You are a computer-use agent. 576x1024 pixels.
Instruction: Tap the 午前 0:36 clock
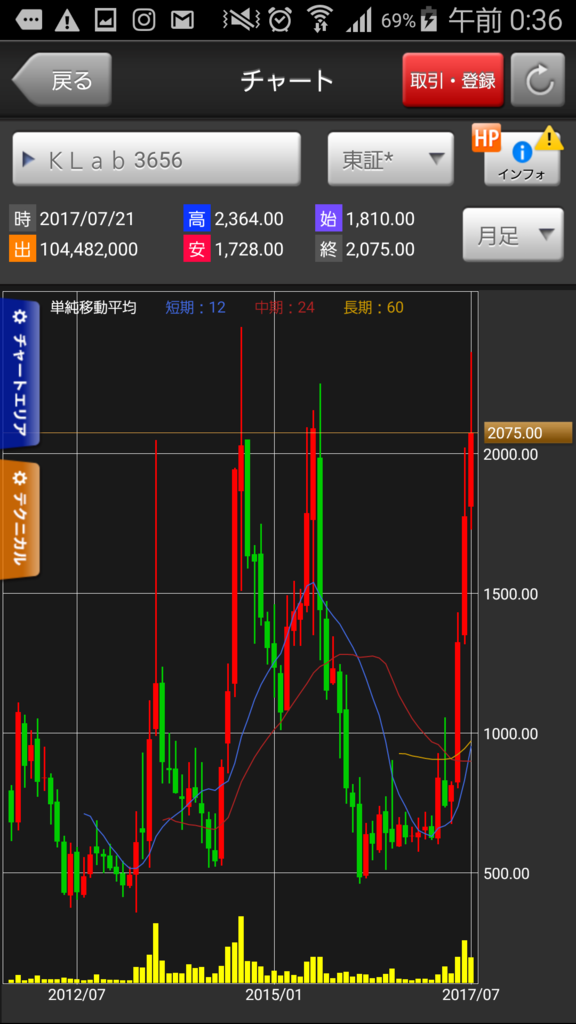pos(505,20)
